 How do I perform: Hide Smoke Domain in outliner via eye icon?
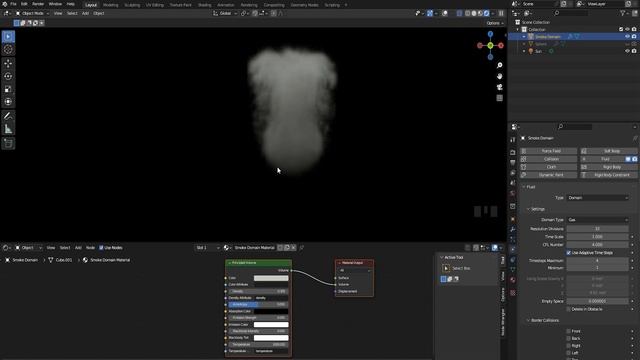pos(627,37)
